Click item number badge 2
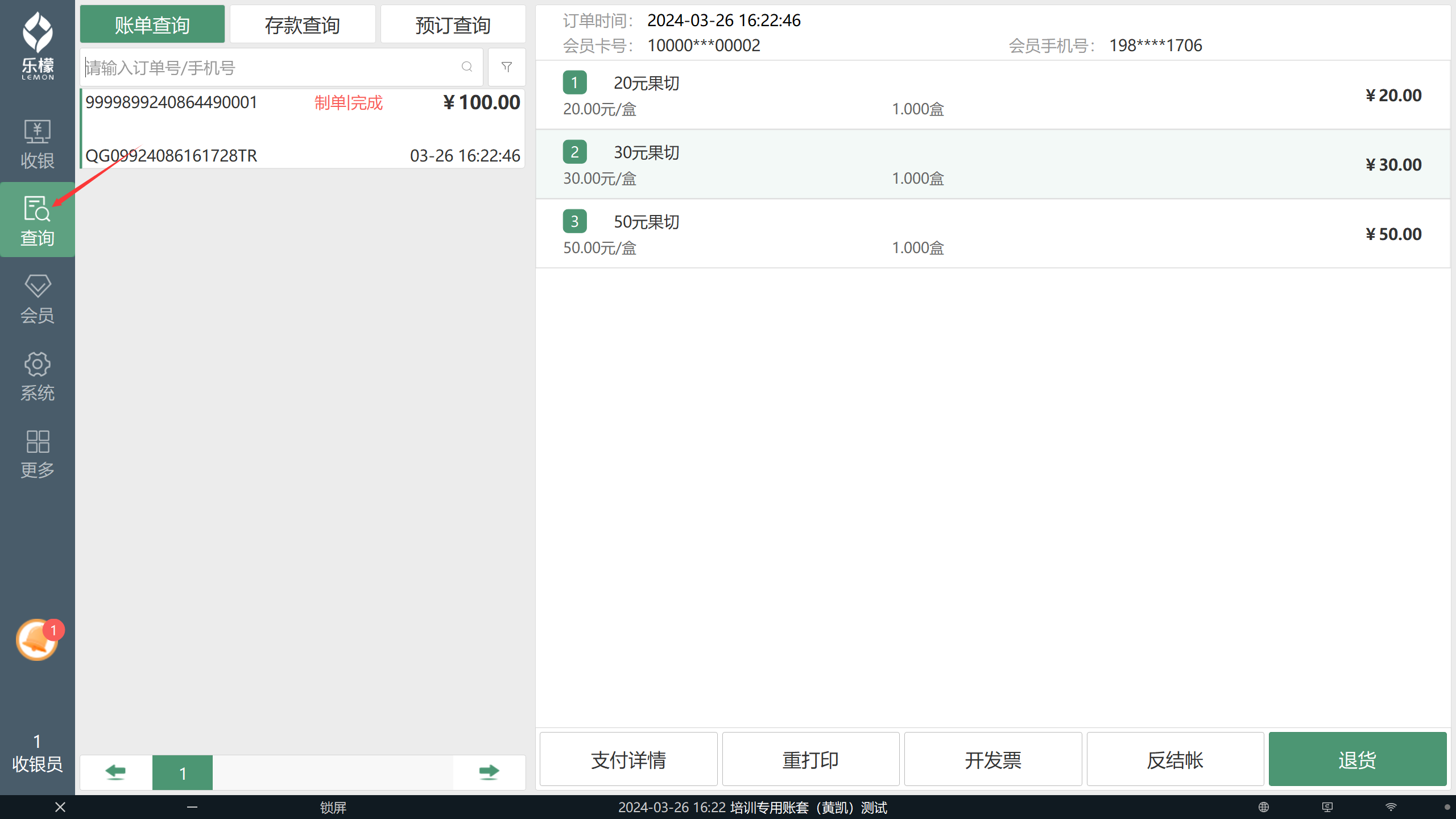1456x819 pixels. coord(575,152)
